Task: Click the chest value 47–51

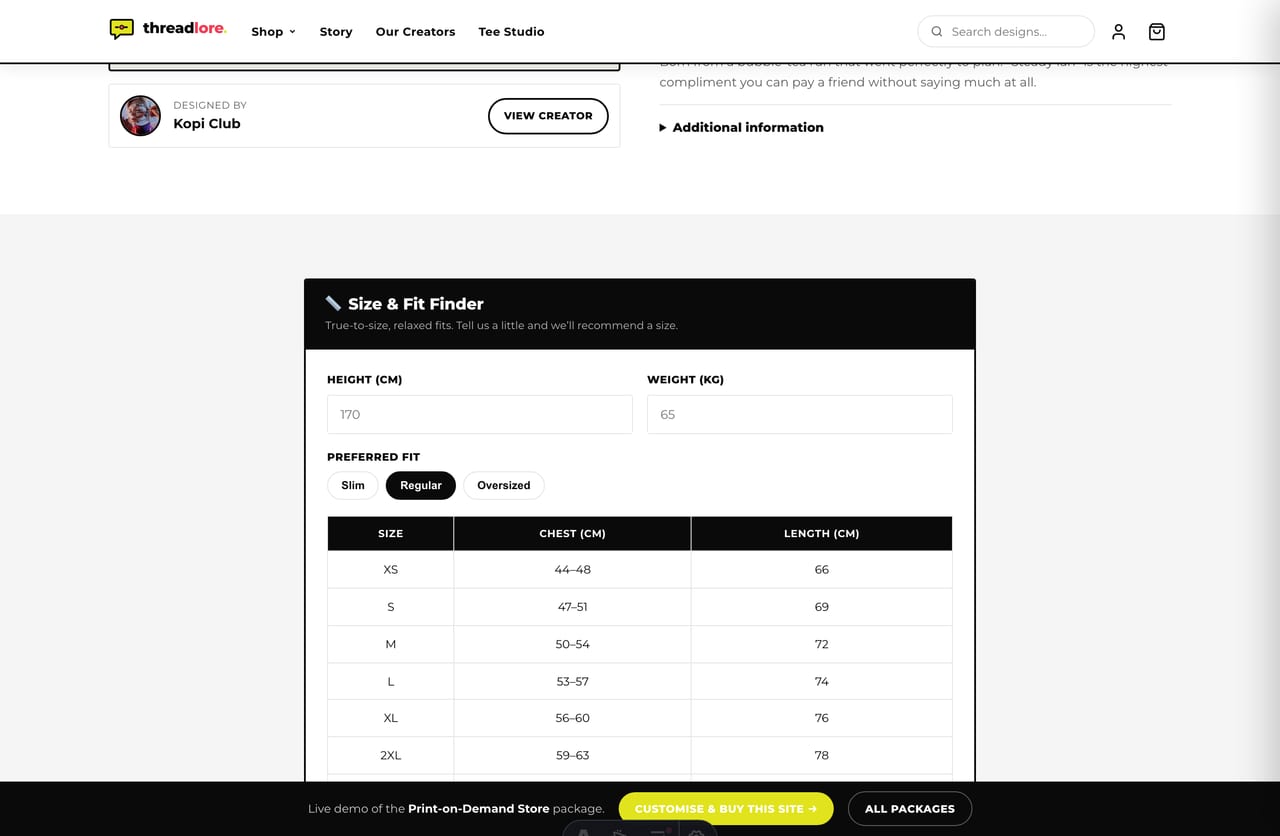Action: (x=573, y=607)
